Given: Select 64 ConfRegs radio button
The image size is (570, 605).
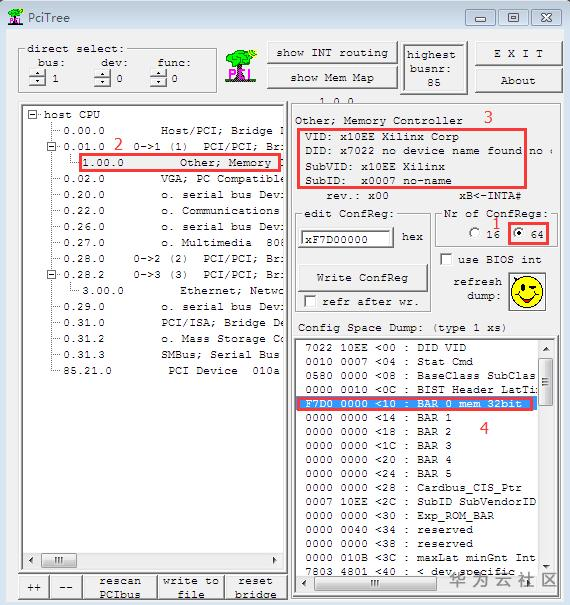Looking at the screenshot, I should point(519,233).
